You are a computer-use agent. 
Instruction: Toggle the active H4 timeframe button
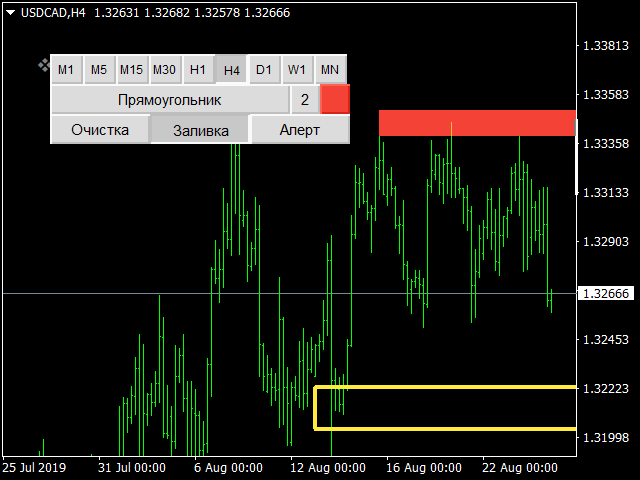tap(231, 69)
